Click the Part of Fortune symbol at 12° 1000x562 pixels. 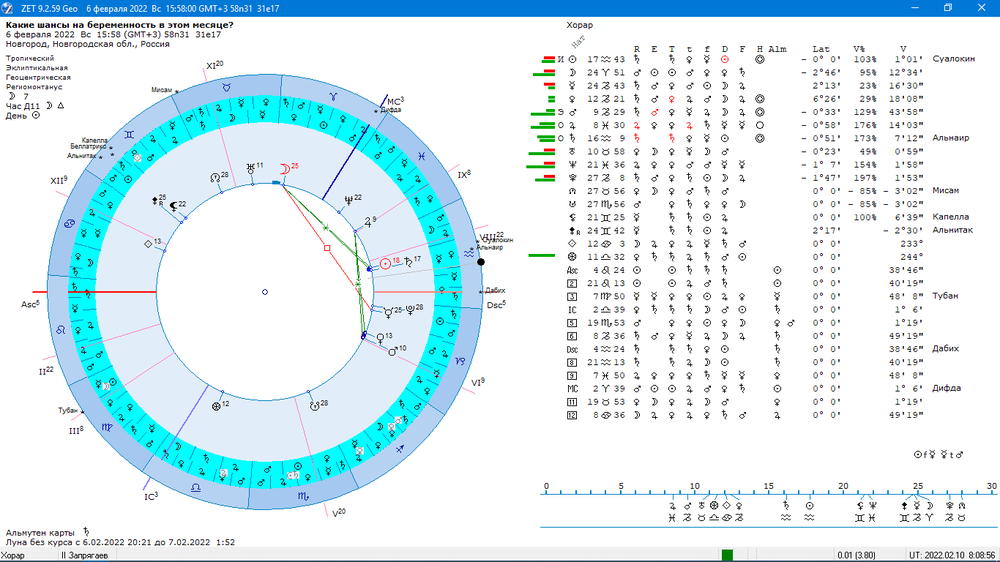pyautogui.click(x=216, y=406)
